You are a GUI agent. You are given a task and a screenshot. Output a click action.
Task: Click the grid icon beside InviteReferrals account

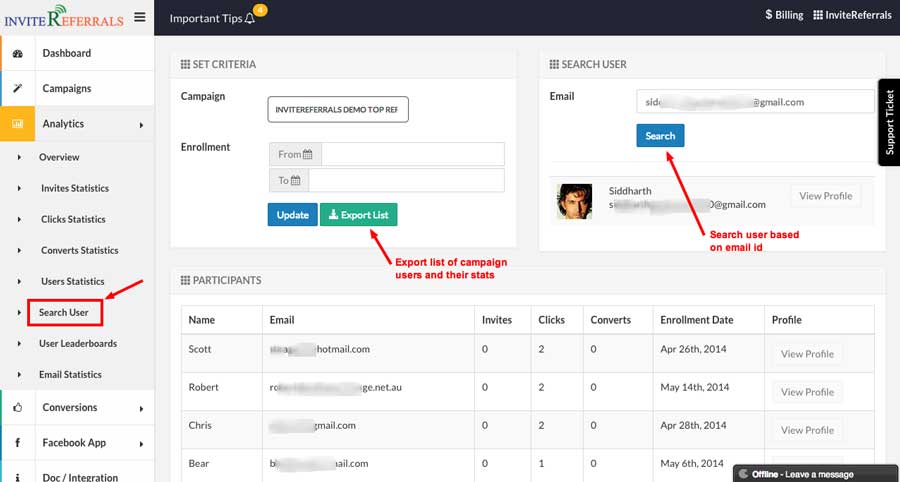[818, 15]
